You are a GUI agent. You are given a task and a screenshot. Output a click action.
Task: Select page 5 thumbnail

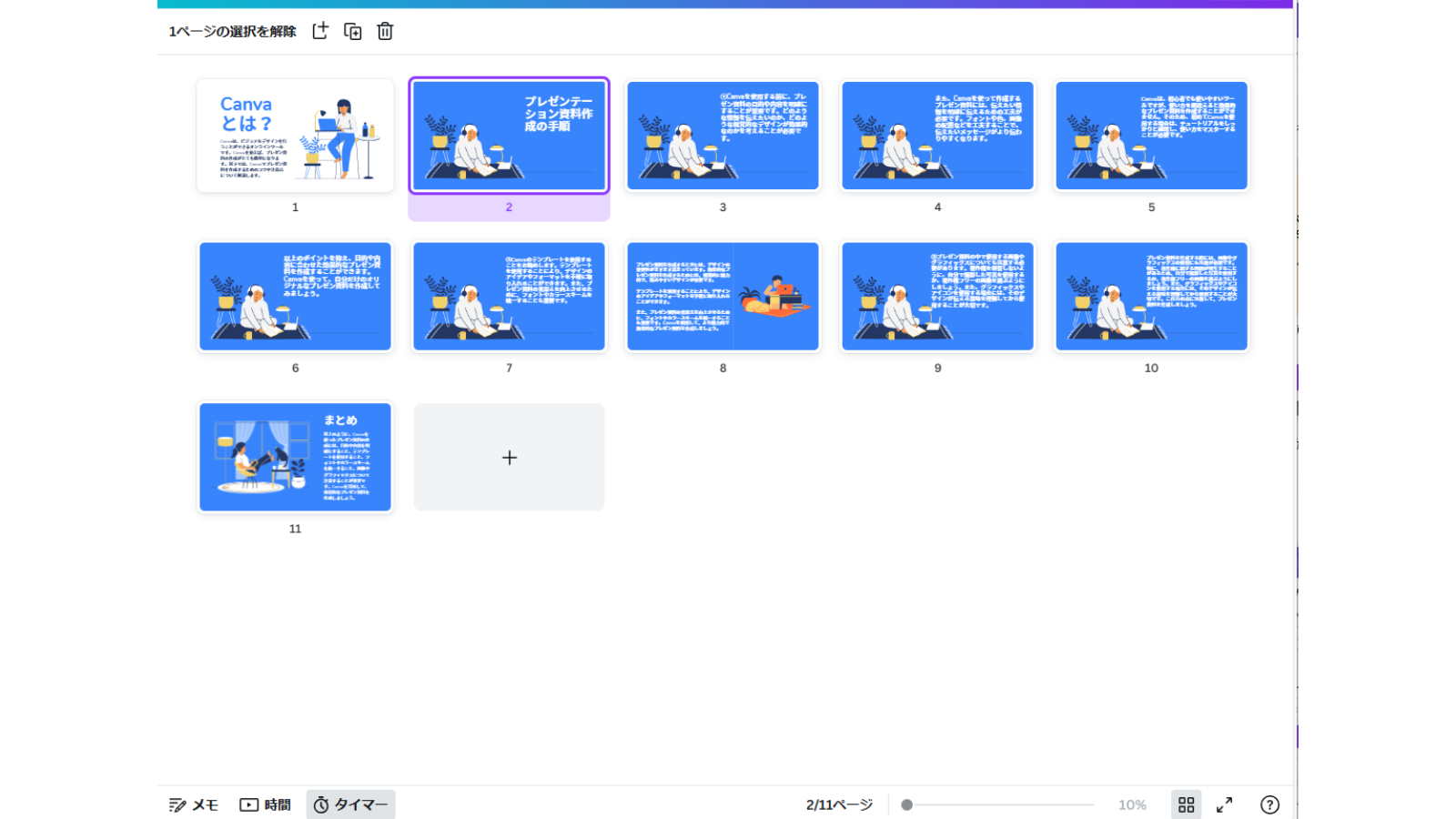1151,135
